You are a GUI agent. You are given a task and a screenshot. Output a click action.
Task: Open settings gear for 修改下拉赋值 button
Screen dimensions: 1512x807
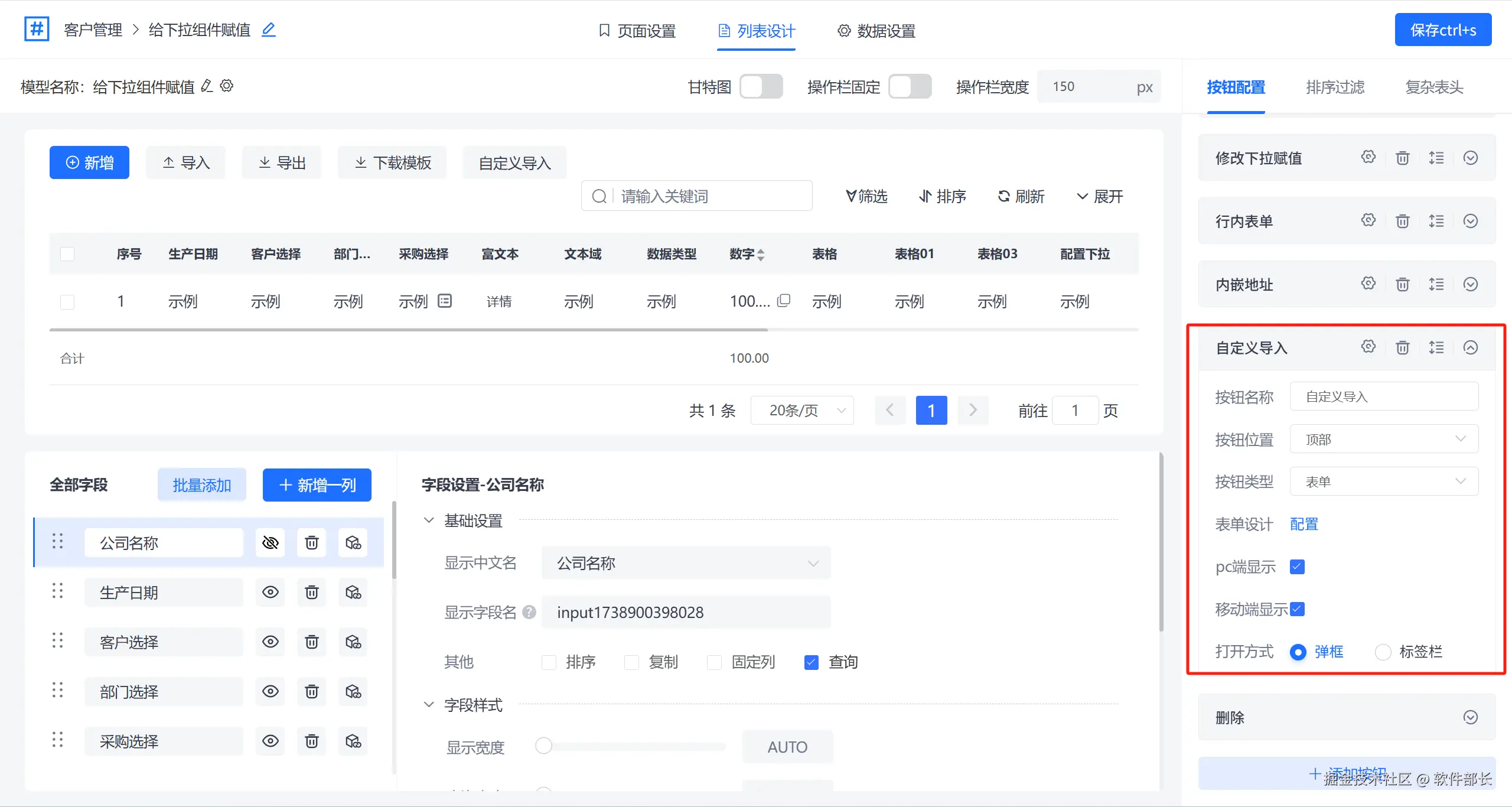click(x=1368, y=157)
